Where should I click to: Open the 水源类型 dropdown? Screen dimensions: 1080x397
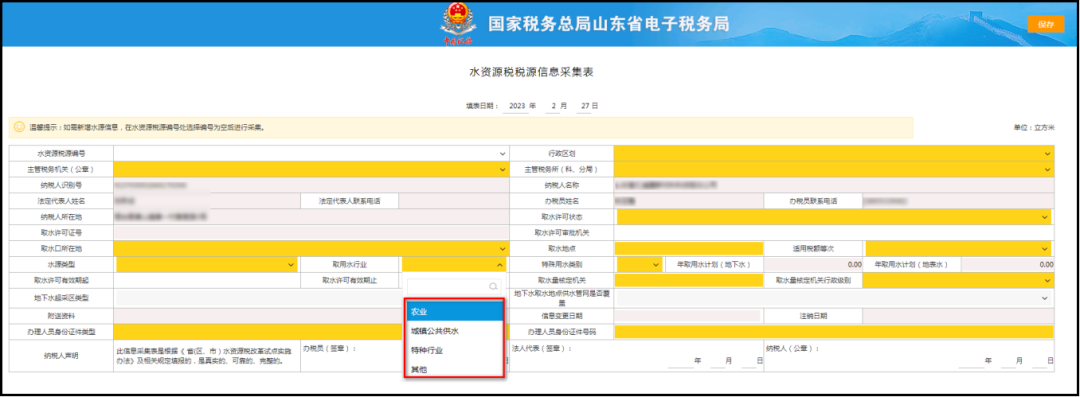[206, 264]
